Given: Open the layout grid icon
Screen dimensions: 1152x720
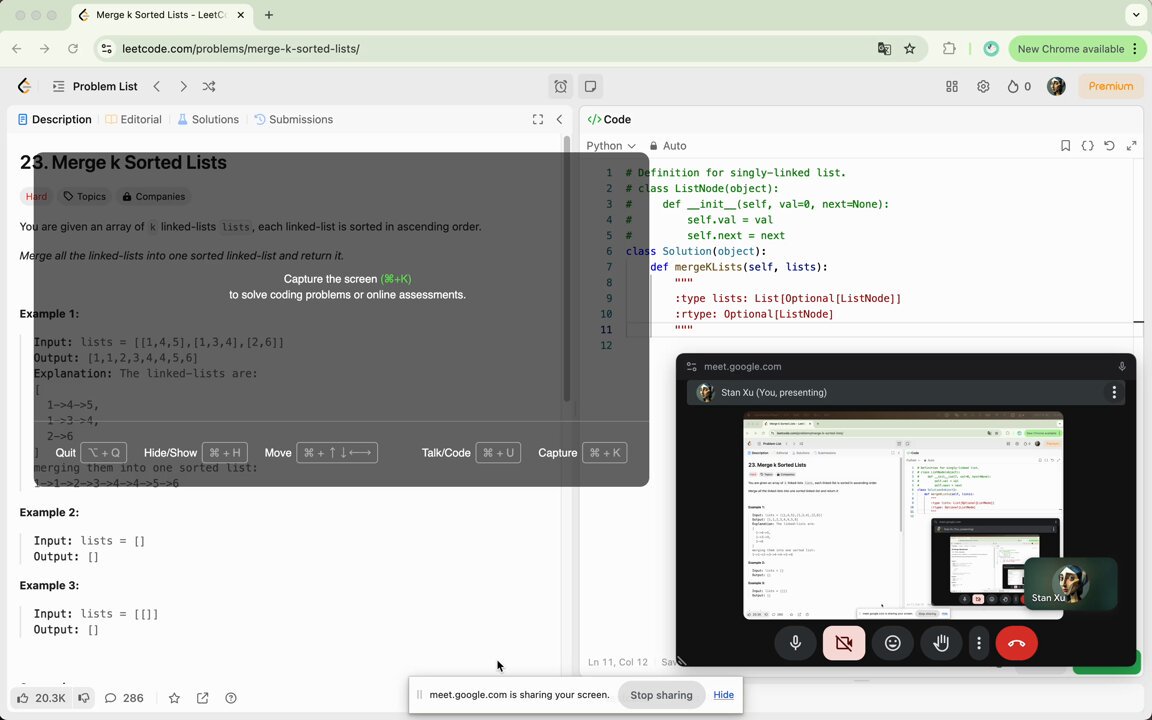Looking at the screenshot, I should point(952,87).
